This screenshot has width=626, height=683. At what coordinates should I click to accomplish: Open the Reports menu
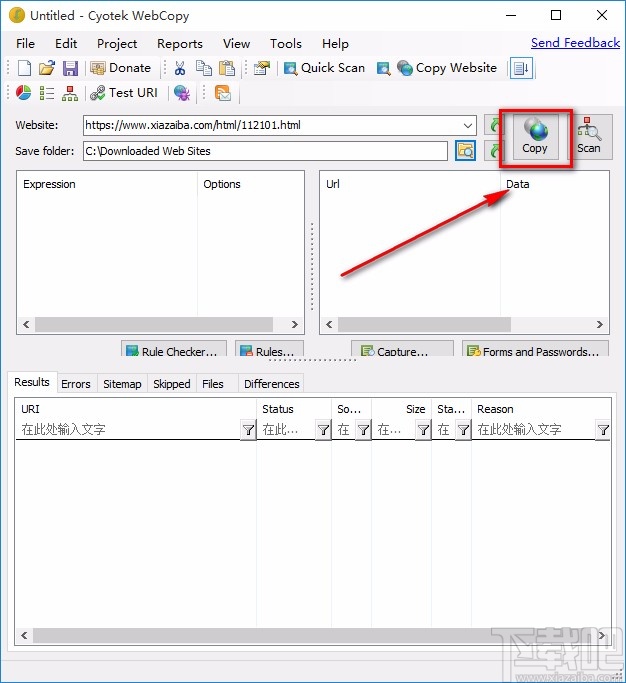[x=180, y=44]
